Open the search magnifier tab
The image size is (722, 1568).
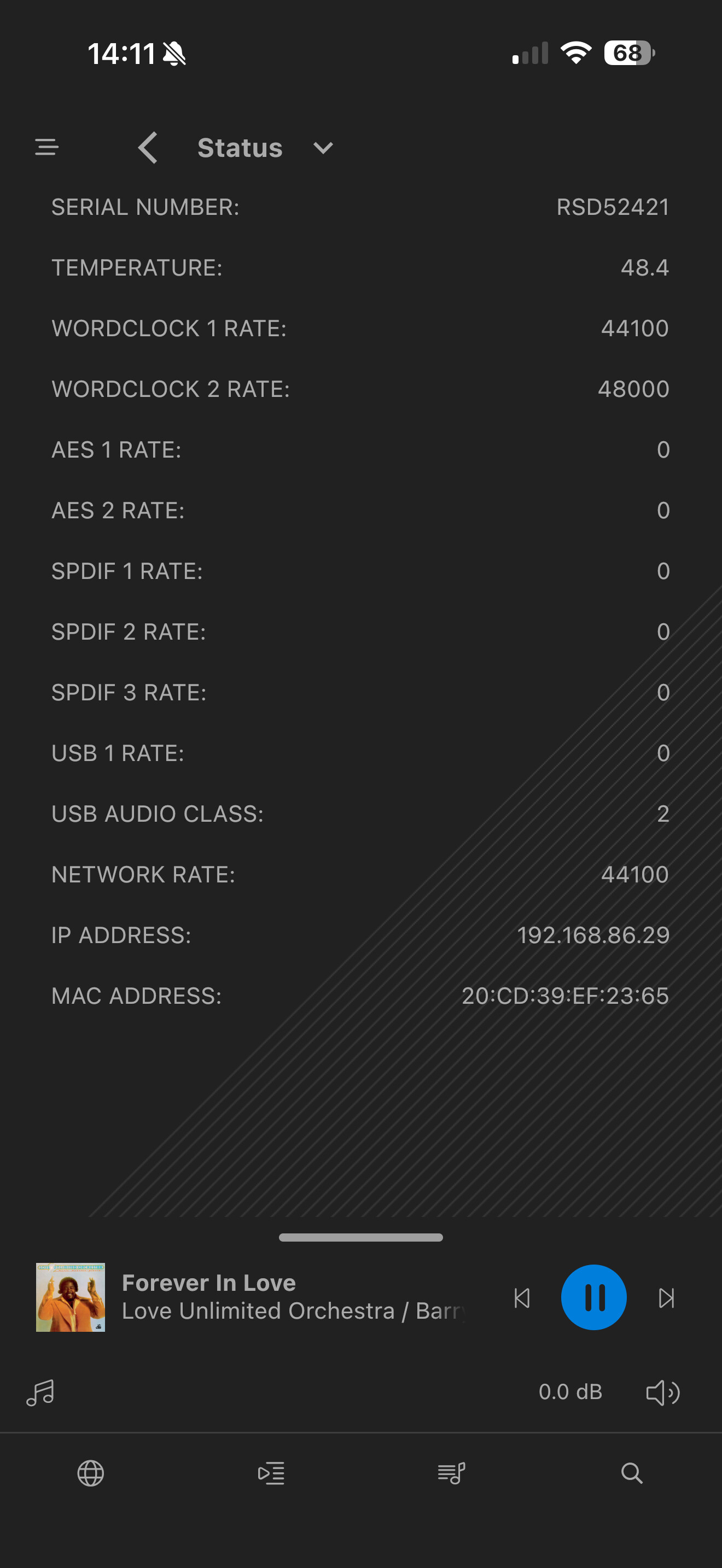(631, 1473)
